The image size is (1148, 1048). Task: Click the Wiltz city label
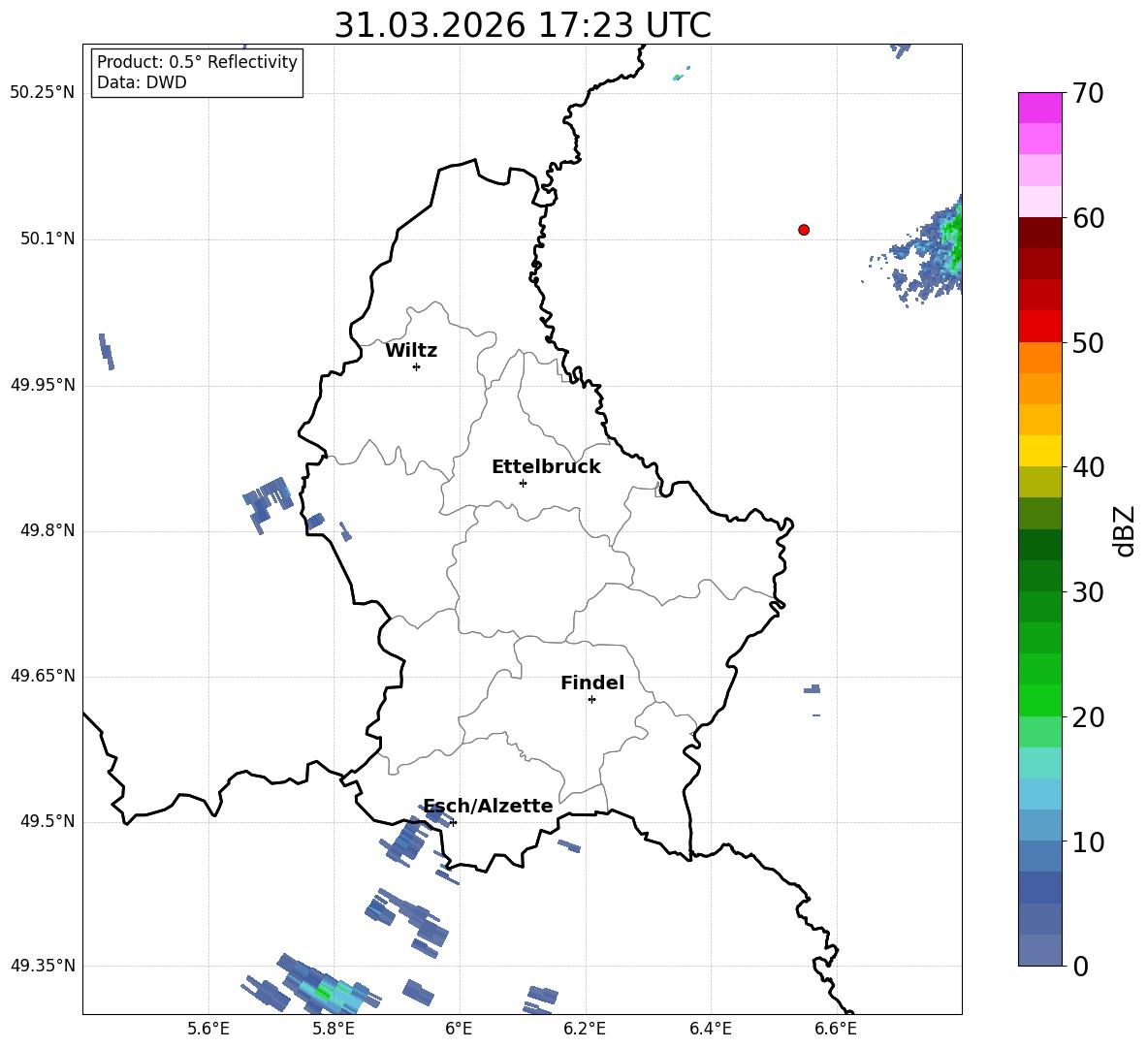tap(411, 351)
